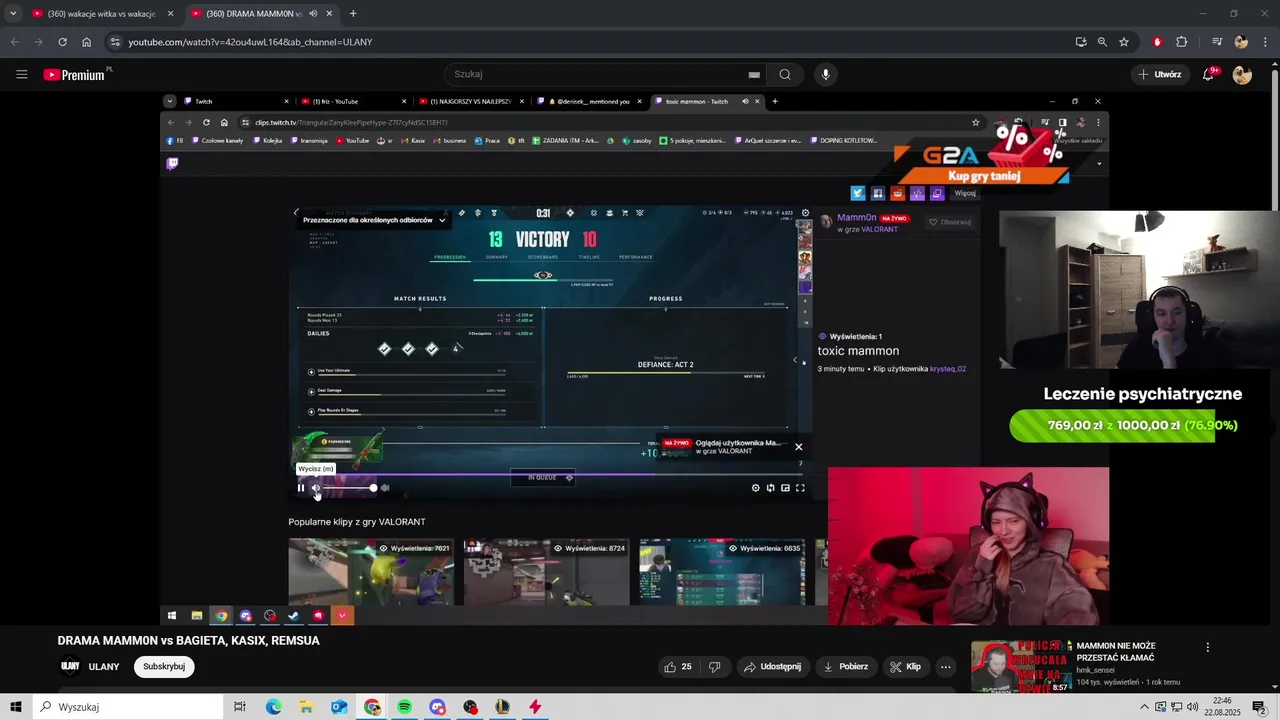This screenshot has height=720, width=1280.
Task: Share the video with Udostępnij
Action: tap(772, 666)
